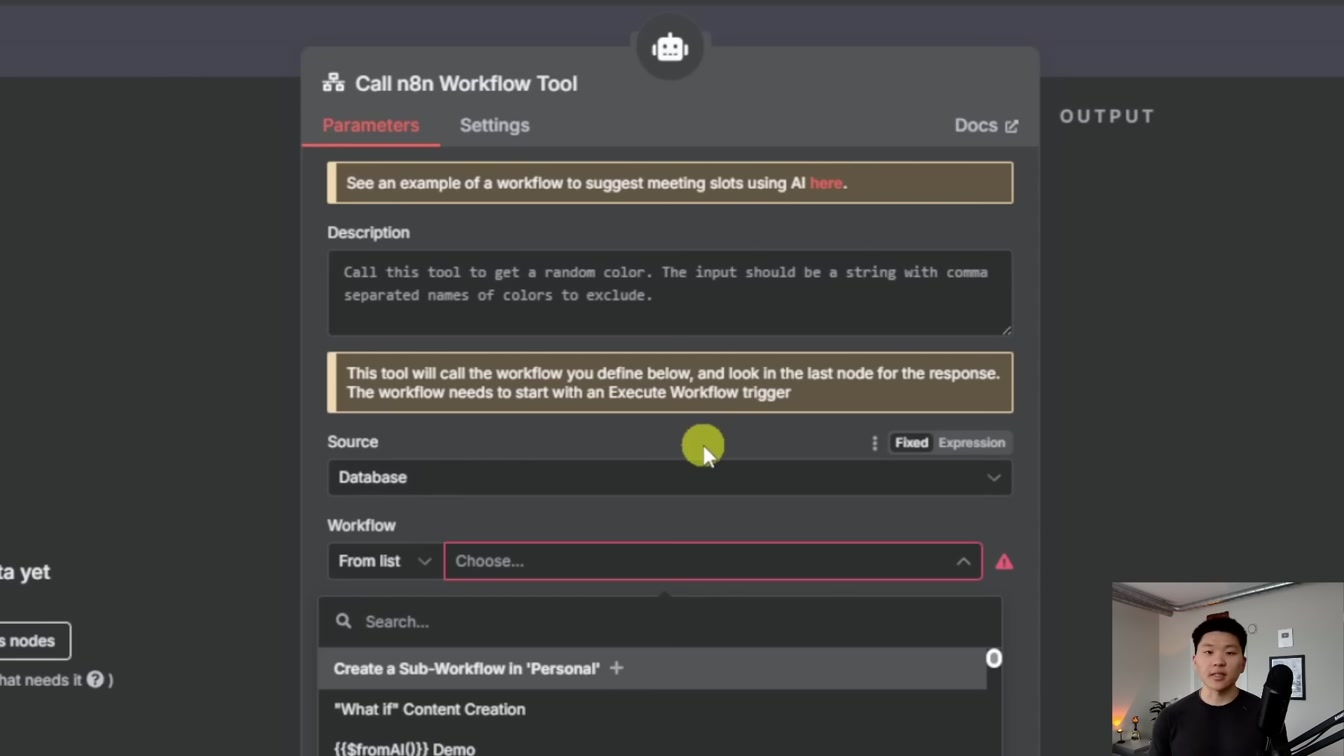Click the Description resize handle corner

[1006, 330]
